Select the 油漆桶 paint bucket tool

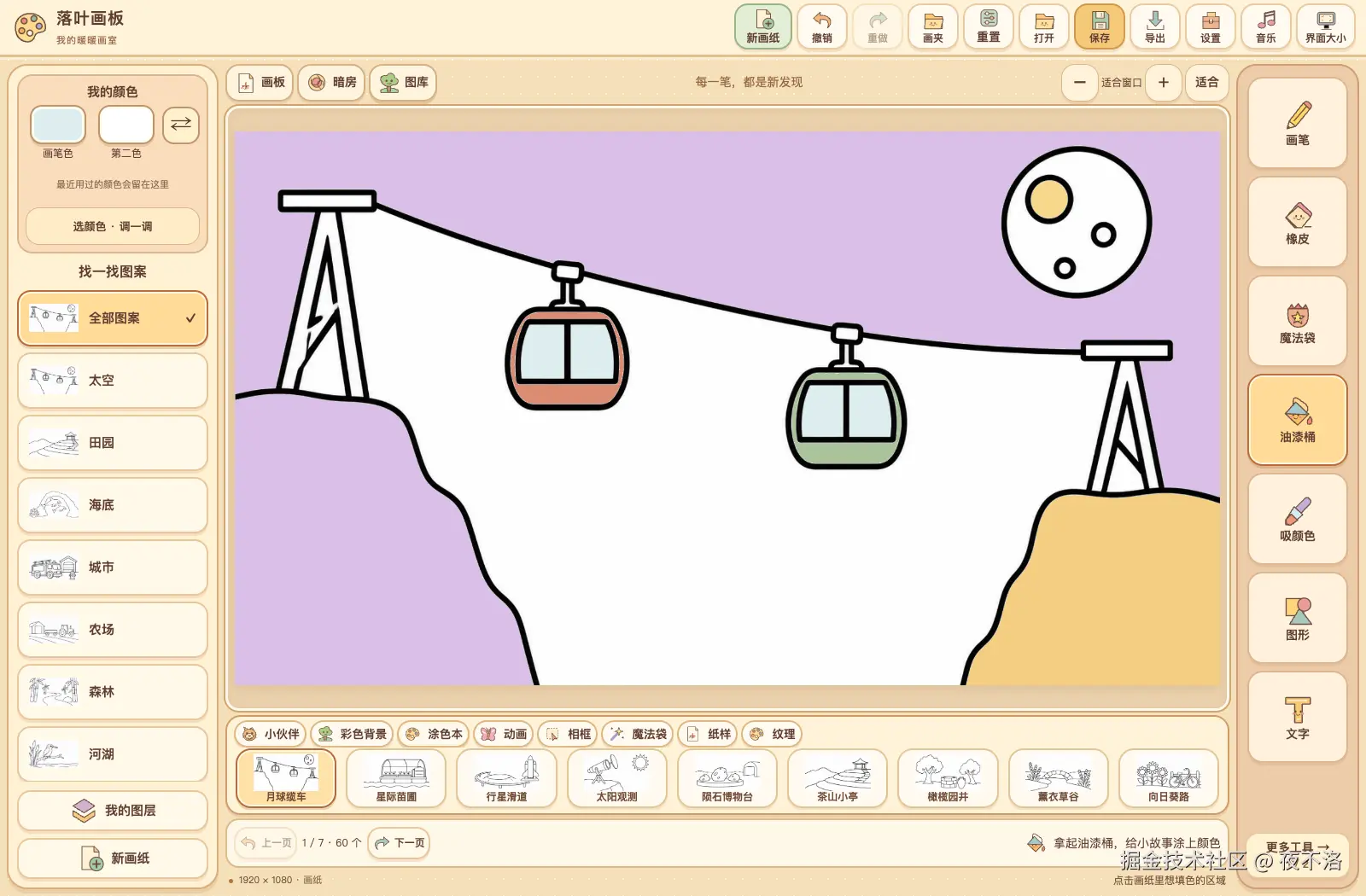pos(1297,420)
